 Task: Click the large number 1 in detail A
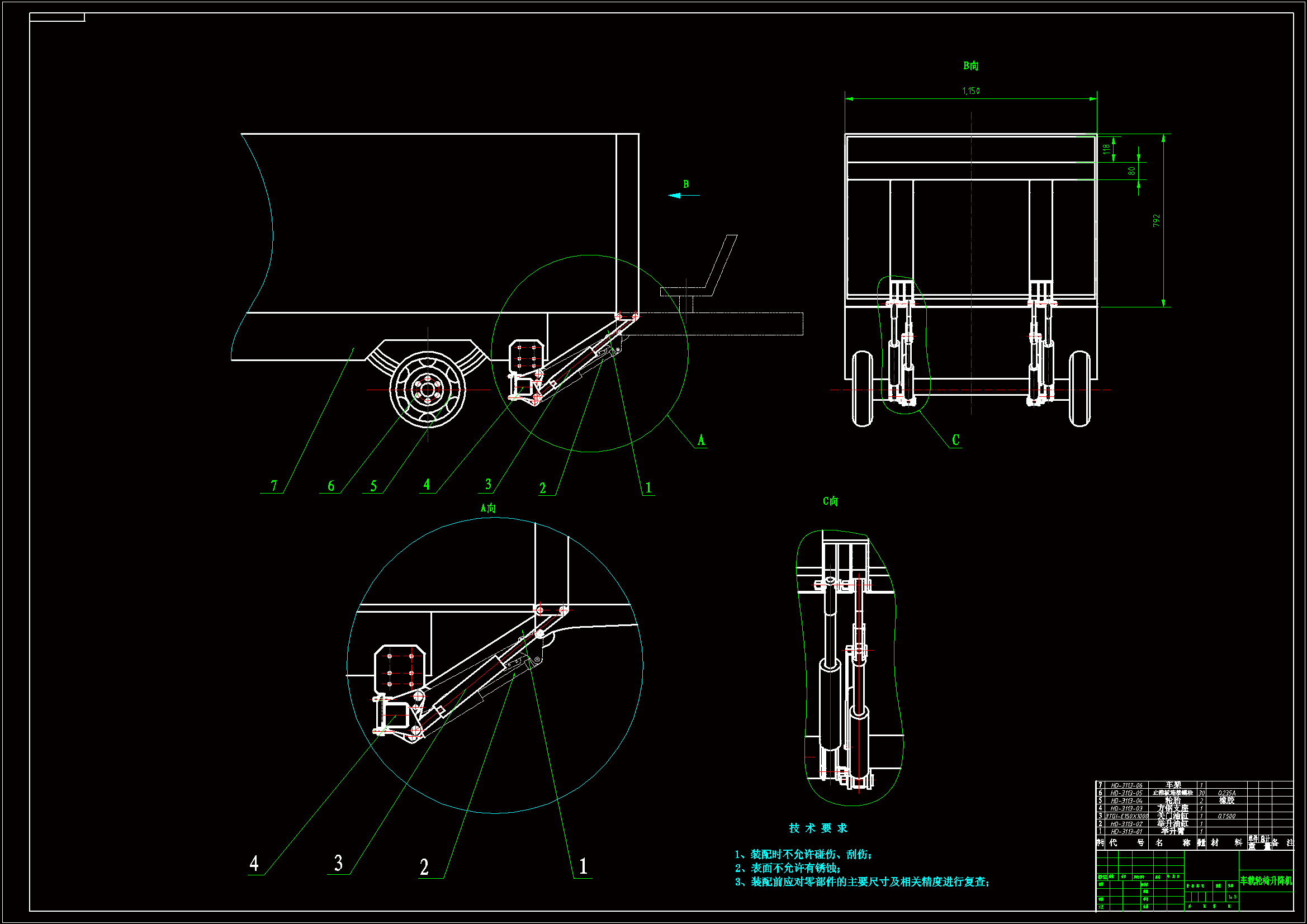pos(583,866)
